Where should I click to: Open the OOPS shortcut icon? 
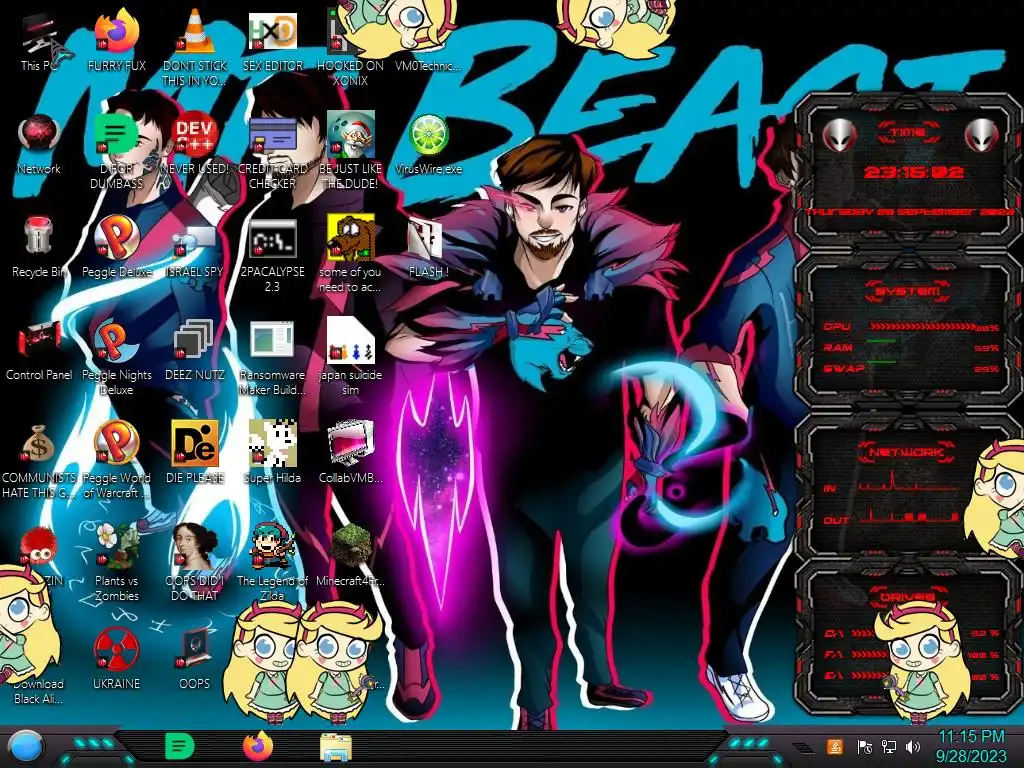coord(195,658)
